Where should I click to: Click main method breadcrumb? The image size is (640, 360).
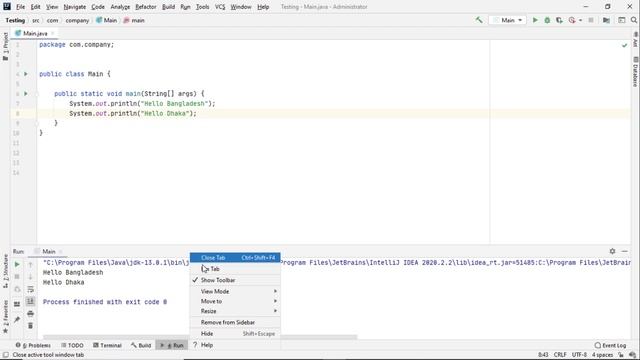pyautogui.click(x=134, y=20)
